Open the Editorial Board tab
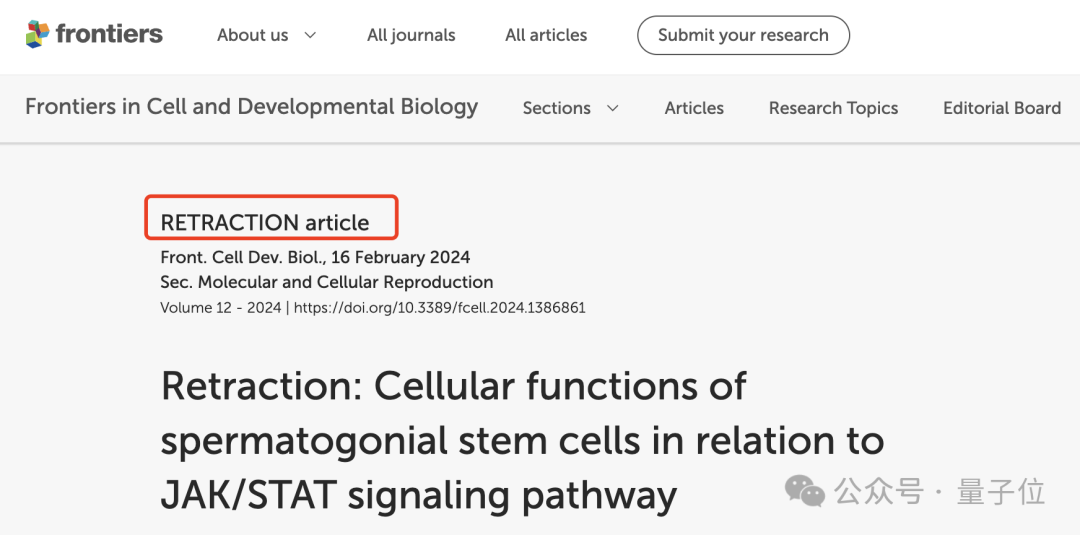 click(1002, 108)
